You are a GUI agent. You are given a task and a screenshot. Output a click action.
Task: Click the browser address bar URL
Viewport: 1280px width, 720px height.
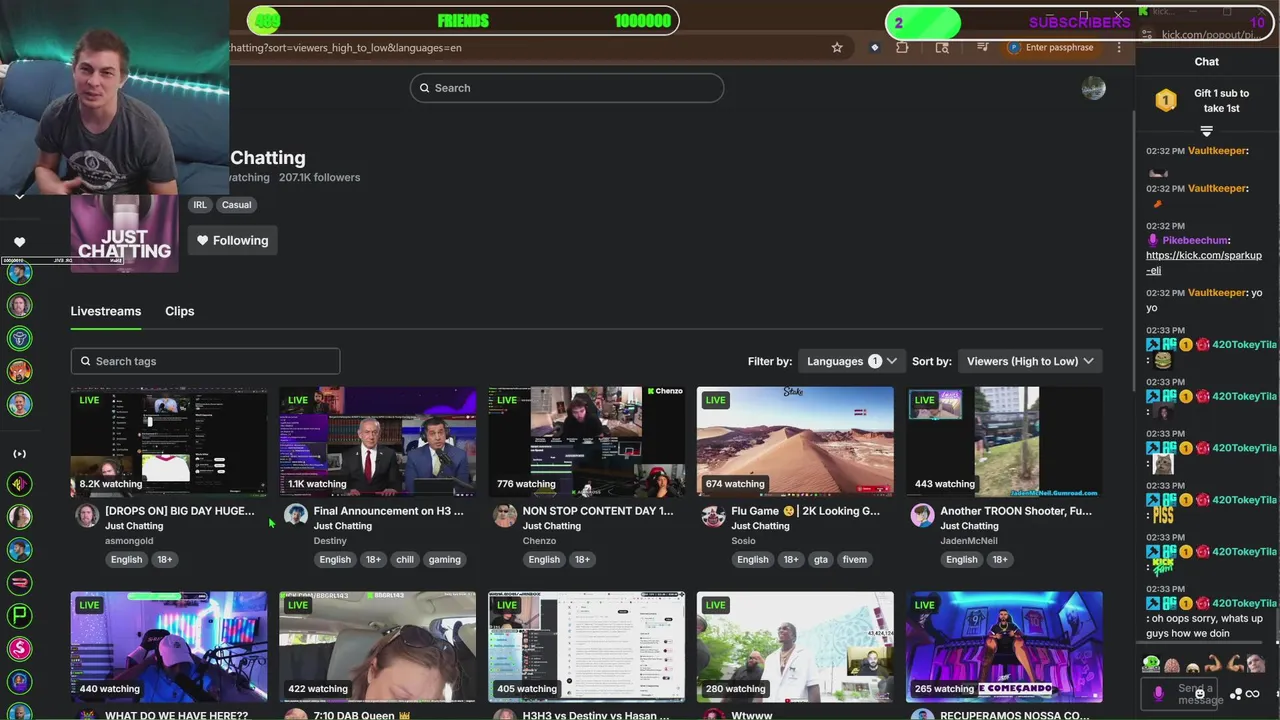346,47
